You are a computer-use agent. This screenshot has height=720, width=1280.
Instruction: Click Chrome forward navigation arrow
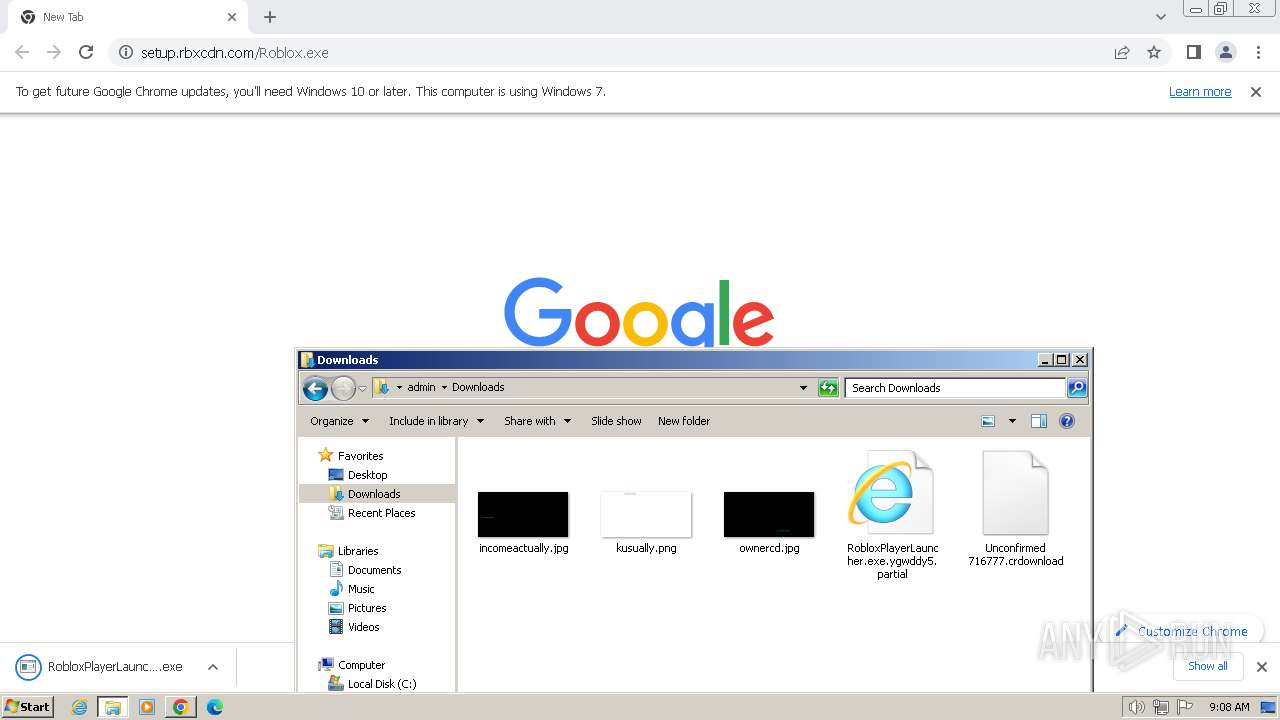click(54, 52)
